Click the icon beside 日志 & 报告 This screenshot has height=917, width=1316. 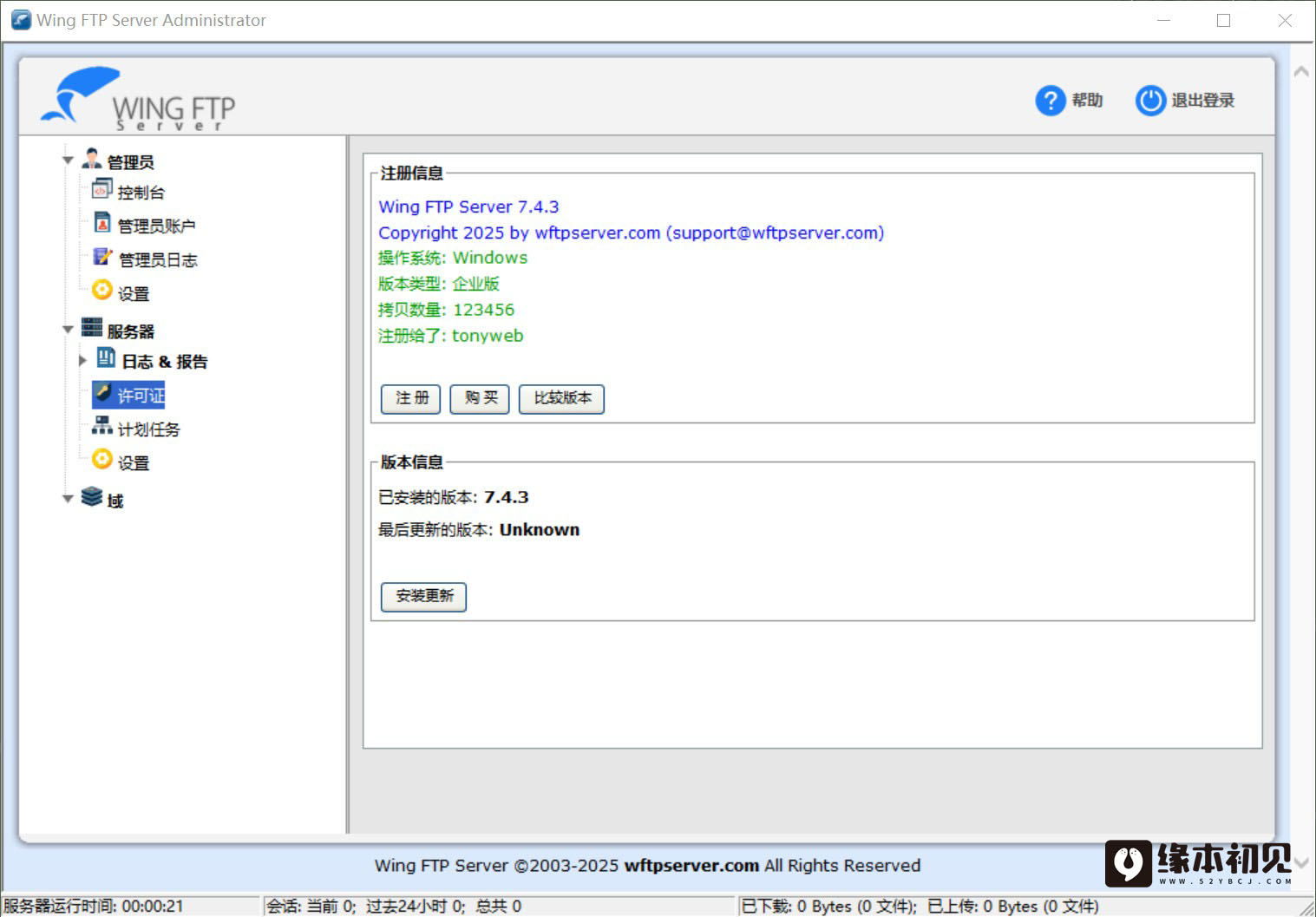[106, 357]
